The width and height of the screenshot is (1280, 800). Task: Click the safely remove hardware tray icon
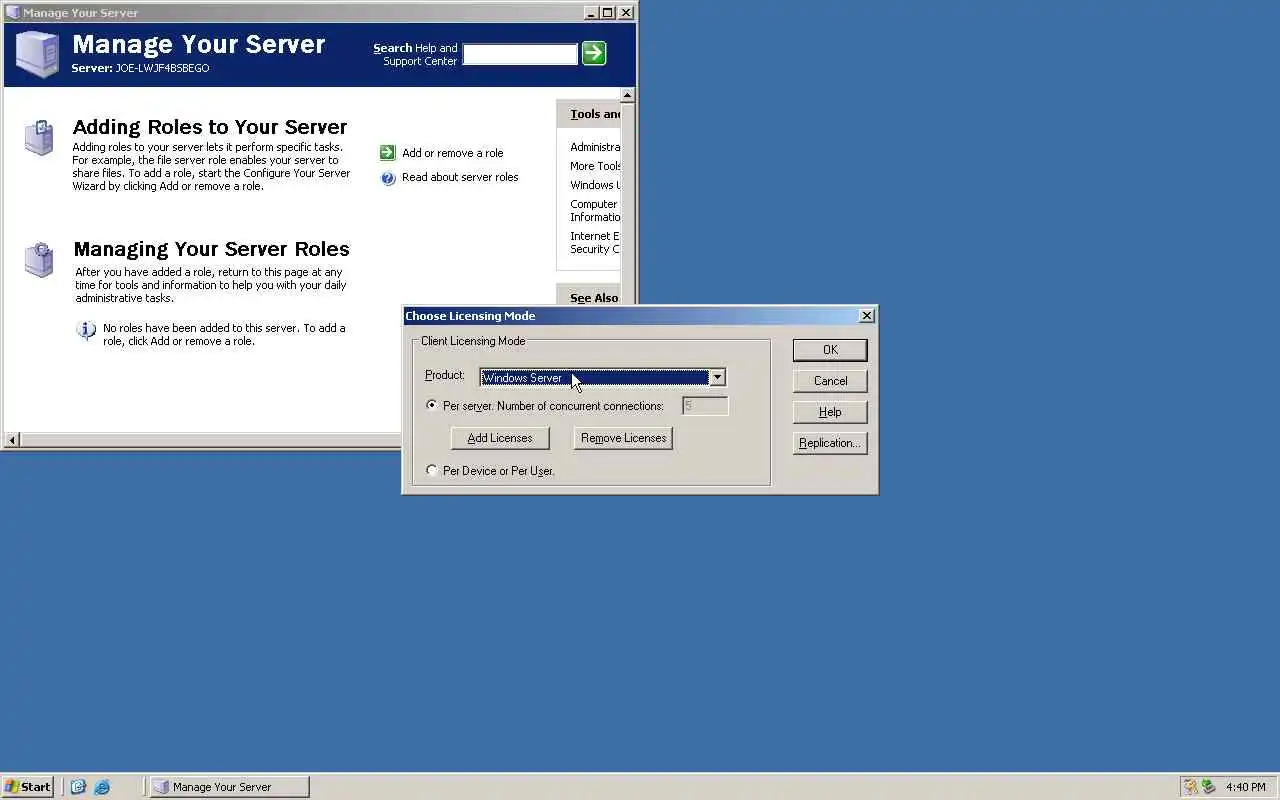coord(1208,787)
